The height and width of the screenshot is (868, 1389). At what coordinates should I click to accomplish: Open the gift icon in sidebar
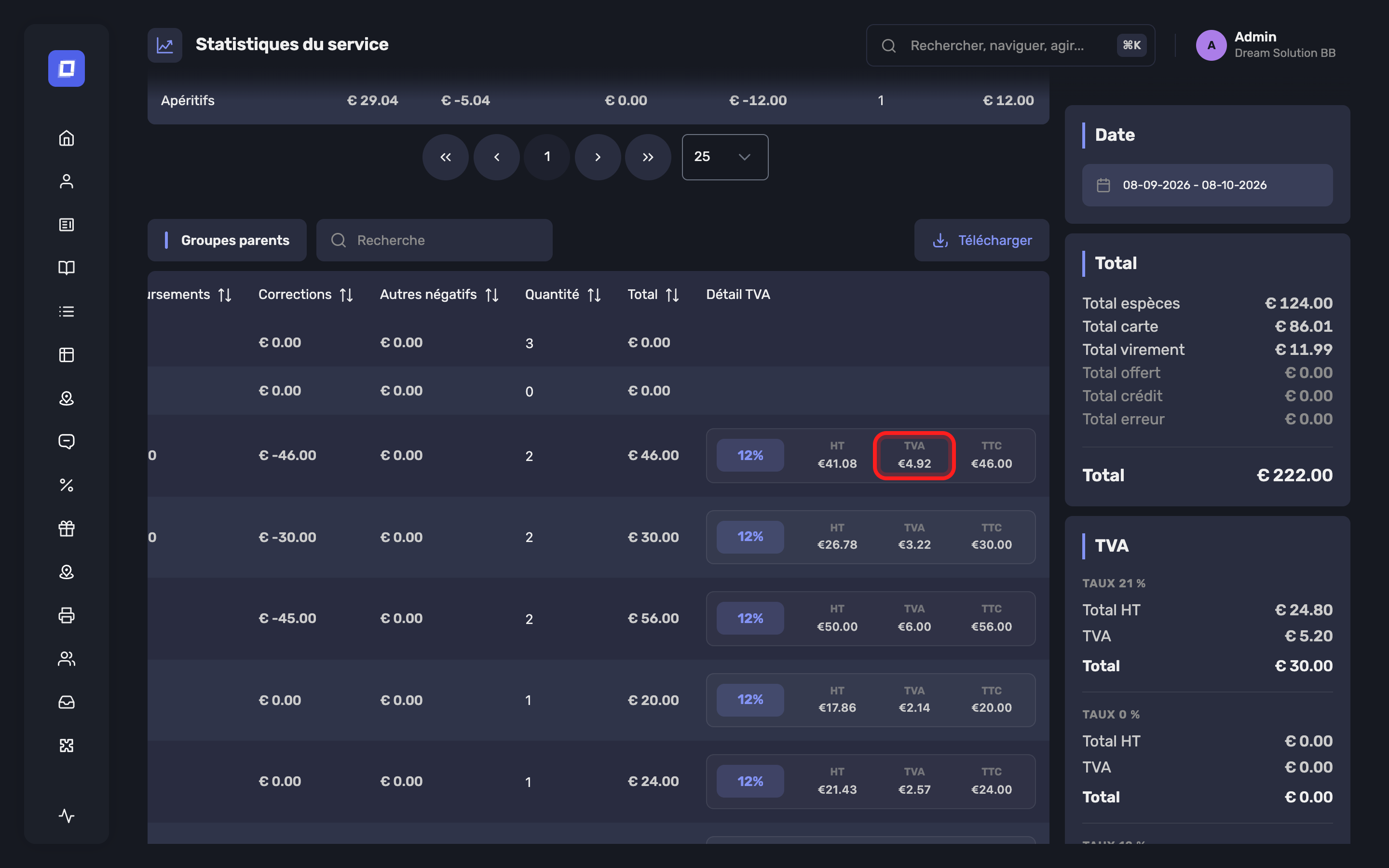coord(67,528)
